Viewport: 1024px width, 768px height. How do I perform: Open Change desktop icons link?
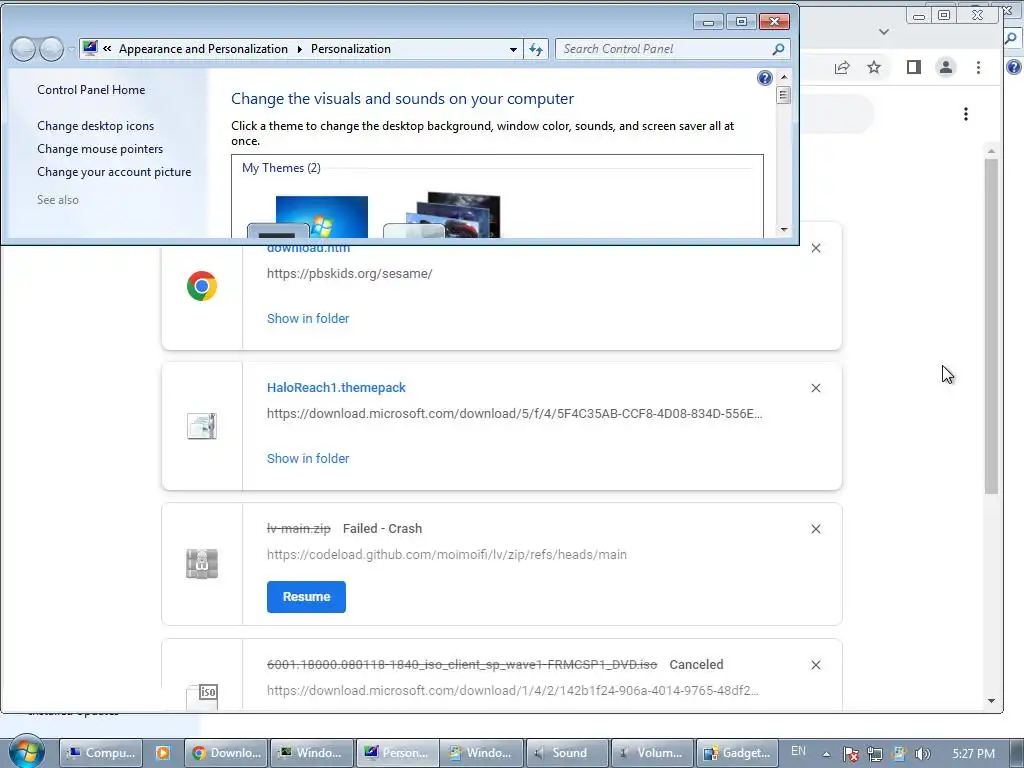(95, 126)
